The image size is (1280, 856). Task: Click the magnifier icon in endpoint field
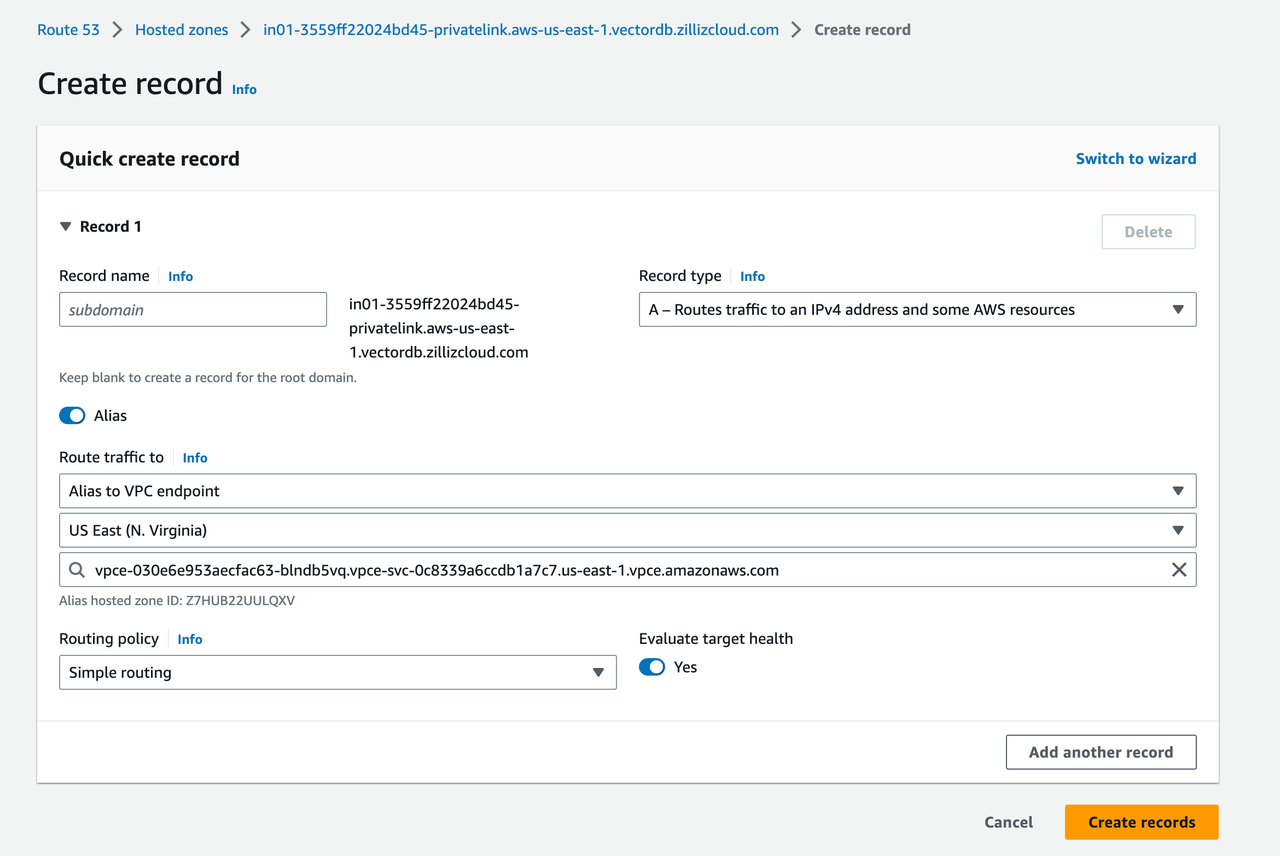(x=77, y=570)
